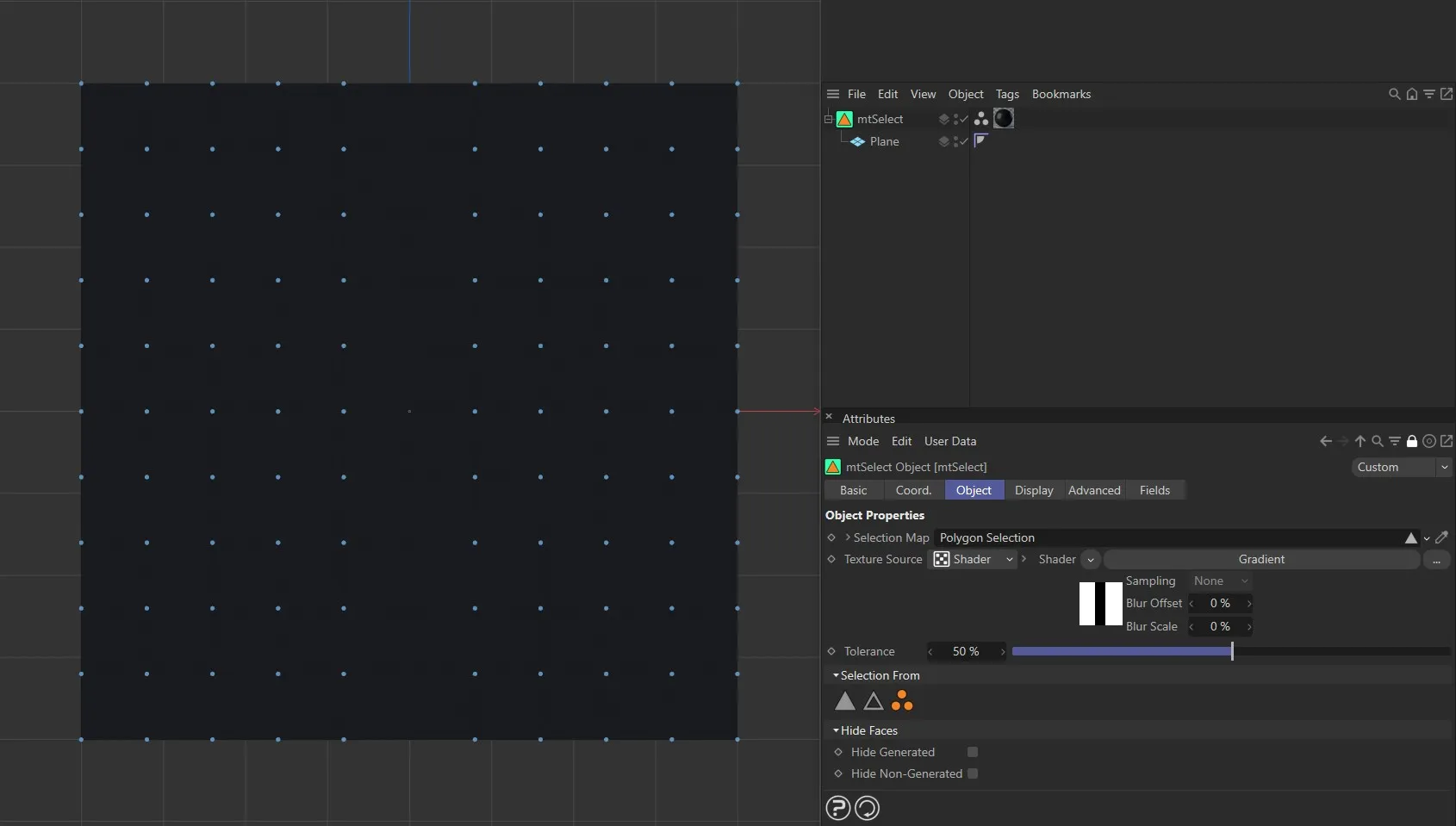Click the Gradient shader preview thumbnail

pyautogui.click(x=1101, y=604)
